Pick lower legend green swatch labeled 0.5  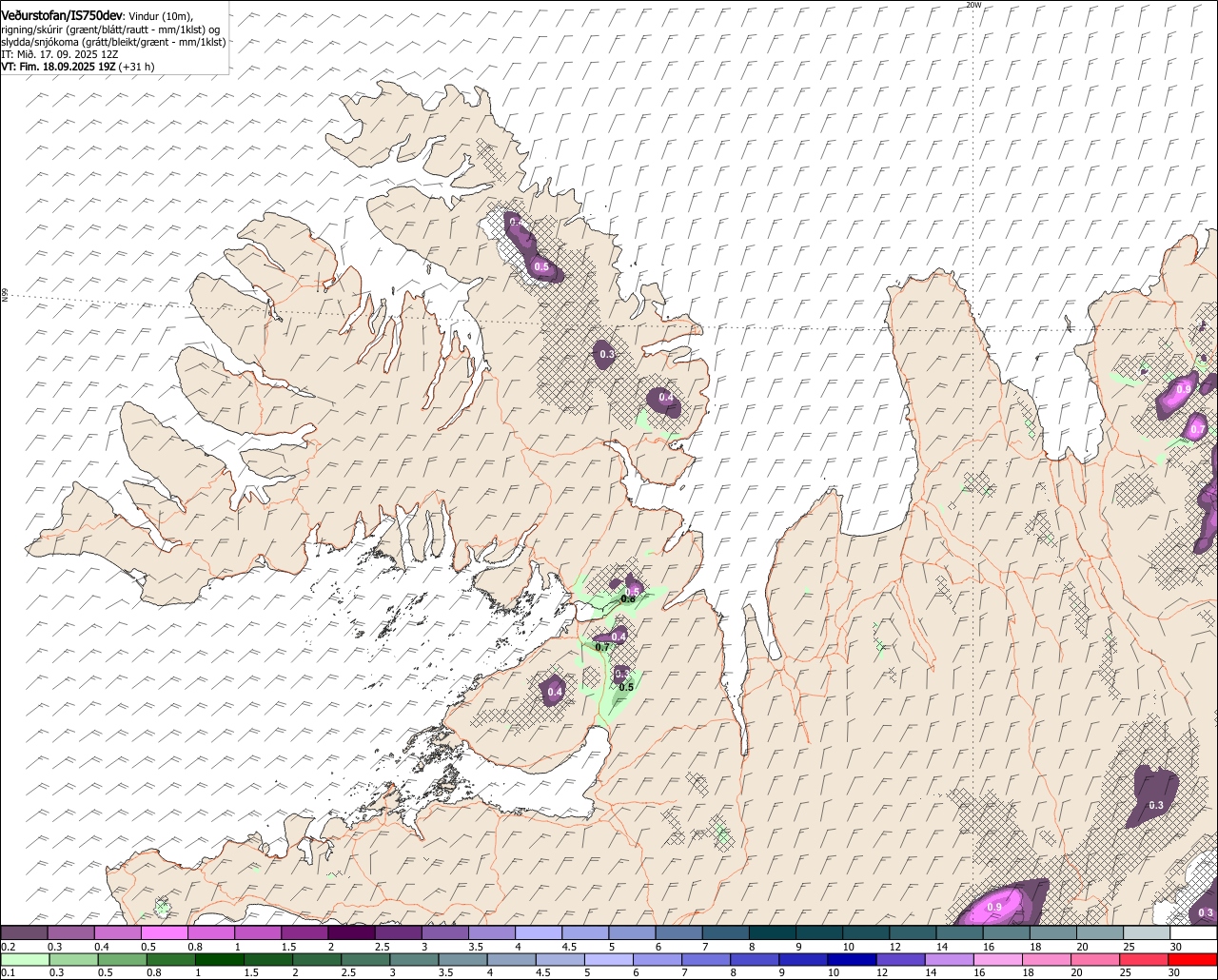pyautogui.click(x=123, y=959)
